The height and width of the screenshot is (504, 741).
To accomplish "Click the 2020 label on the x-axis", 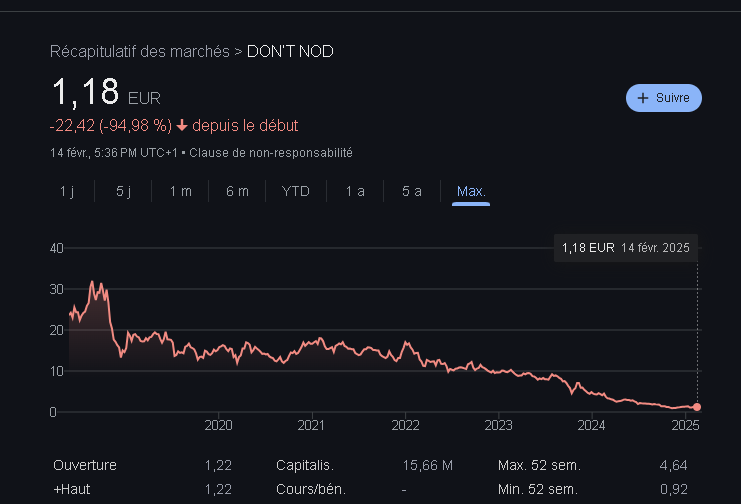I will (x=218, y=426).
